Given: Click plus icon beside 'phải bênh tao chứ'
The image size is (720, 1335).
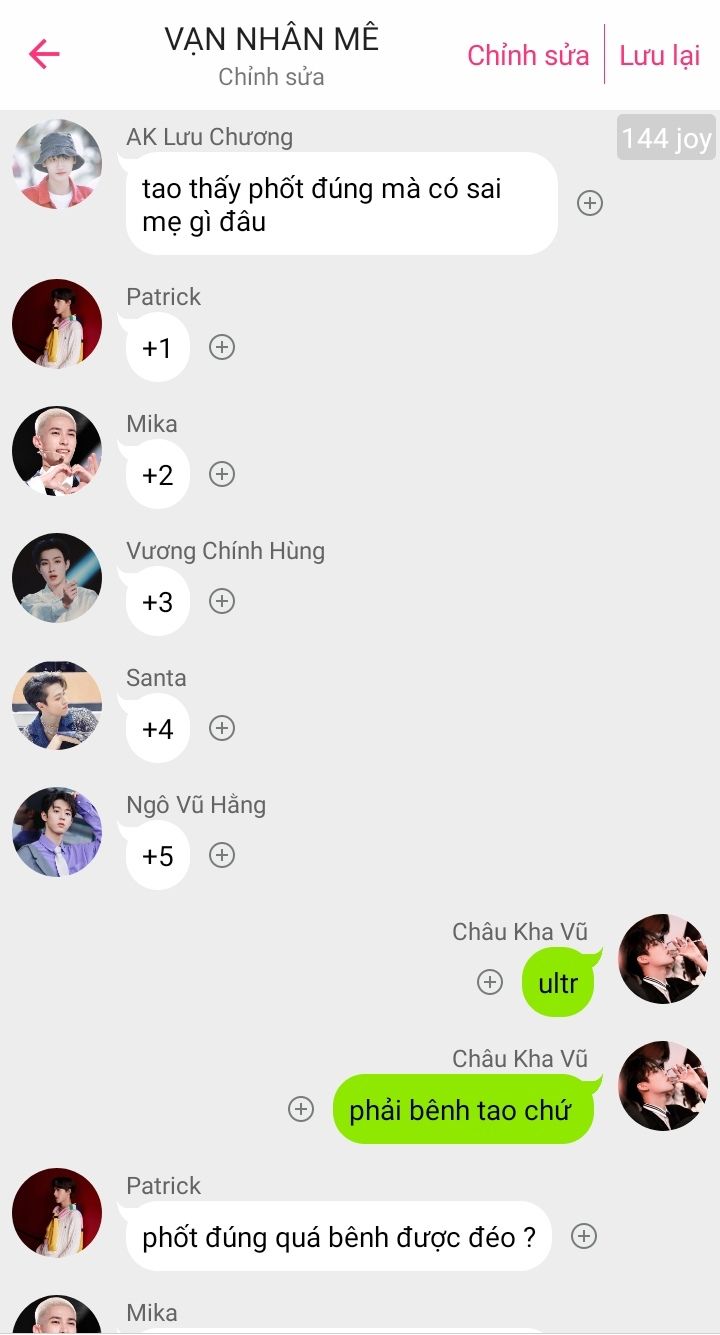Looking at the screenshot, I should tap(301, 1109).
